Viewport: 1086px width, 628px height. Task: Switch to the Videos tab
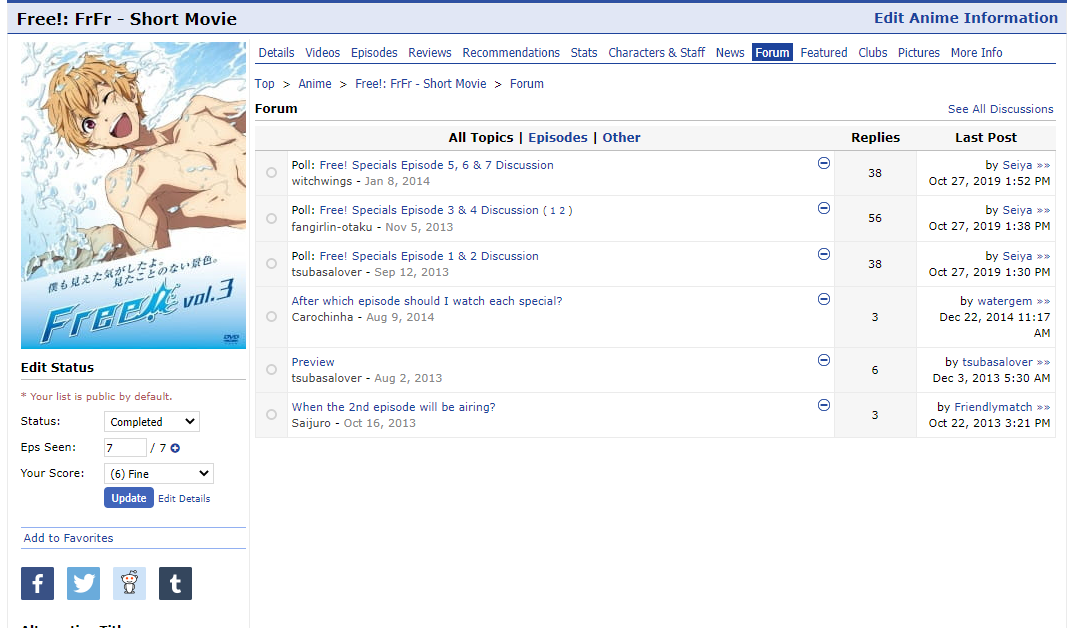tap(323, 53)
